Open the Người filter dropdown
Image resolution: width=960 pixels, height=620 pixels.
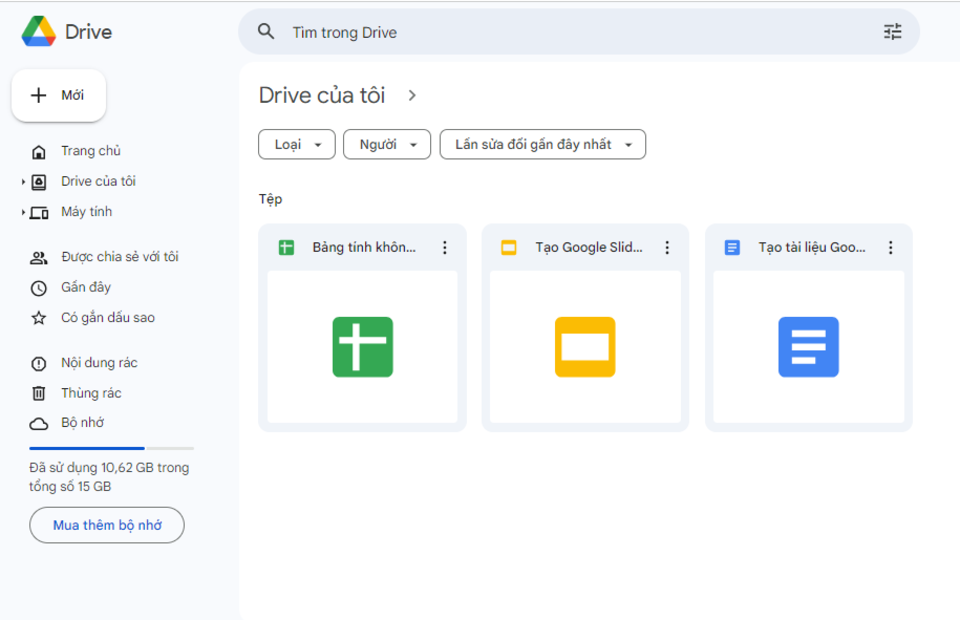pyautogui.click(x=387, y=145)
